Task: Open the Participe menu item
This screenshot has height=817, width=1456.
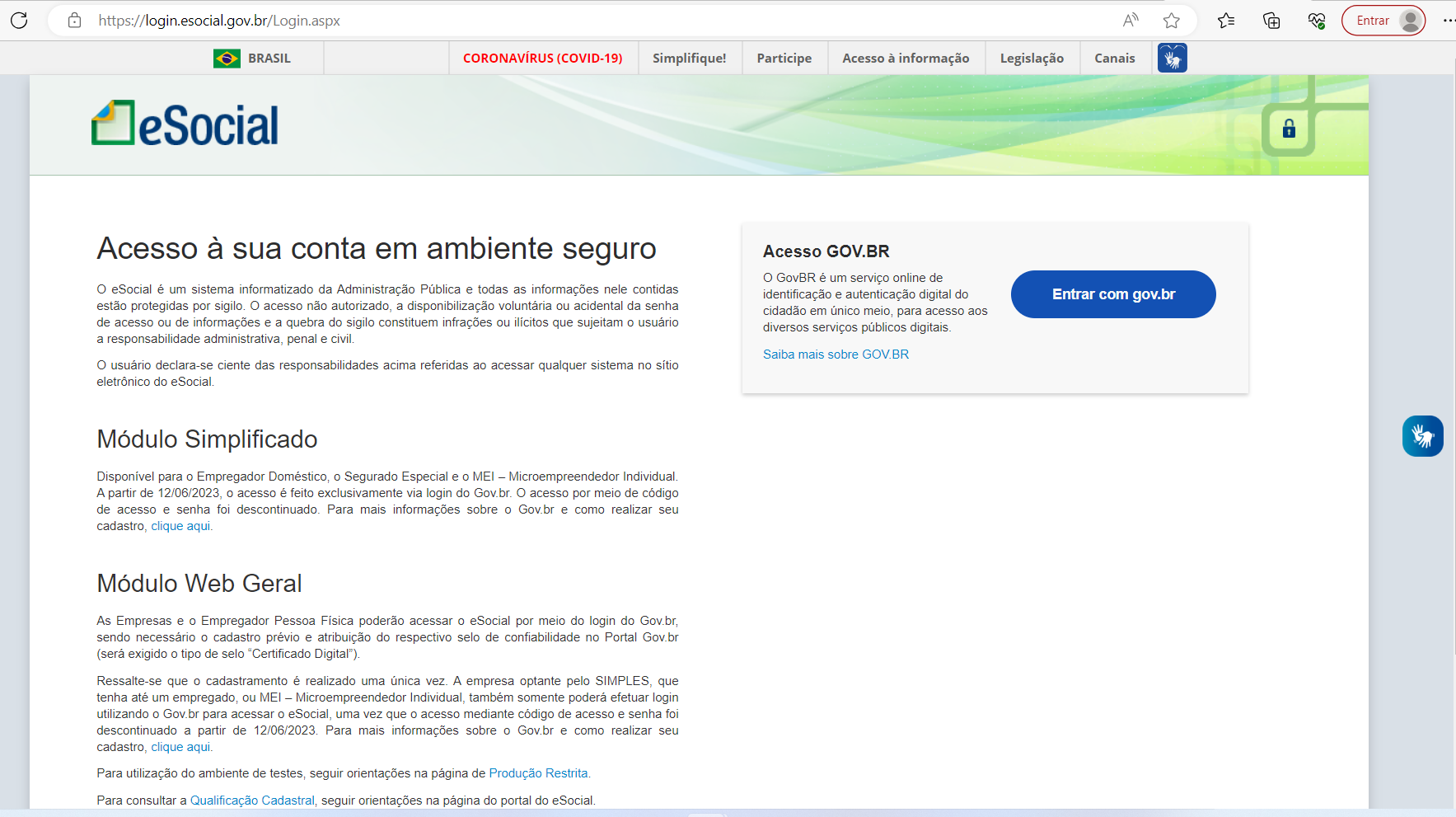Action: coord(784,59)
